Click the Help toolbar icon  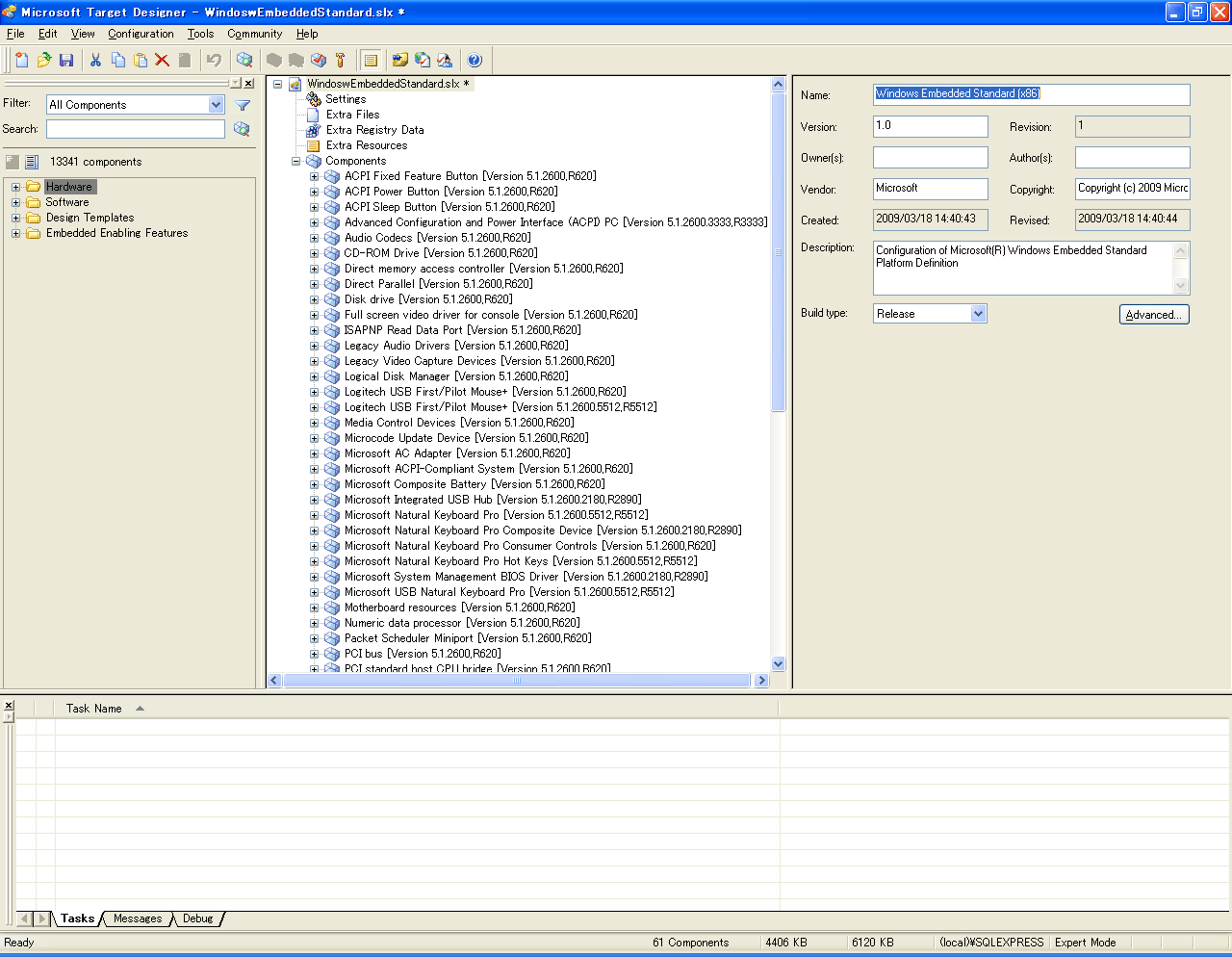(x=475, y=59)
